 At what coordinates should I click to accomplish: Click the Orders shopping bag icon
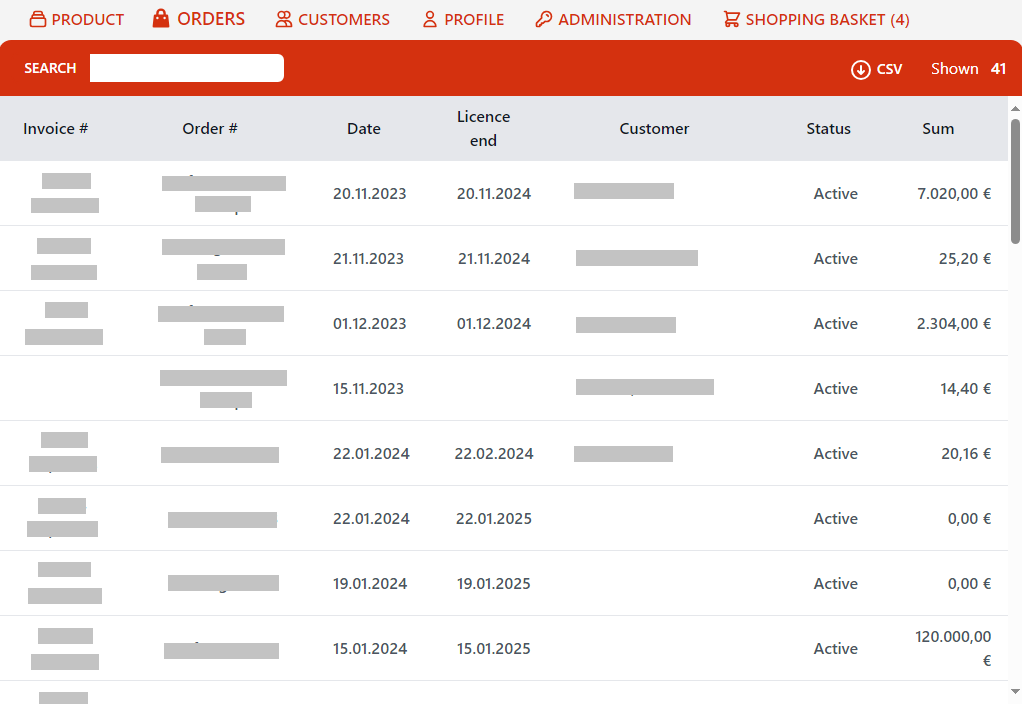point(161,18)
